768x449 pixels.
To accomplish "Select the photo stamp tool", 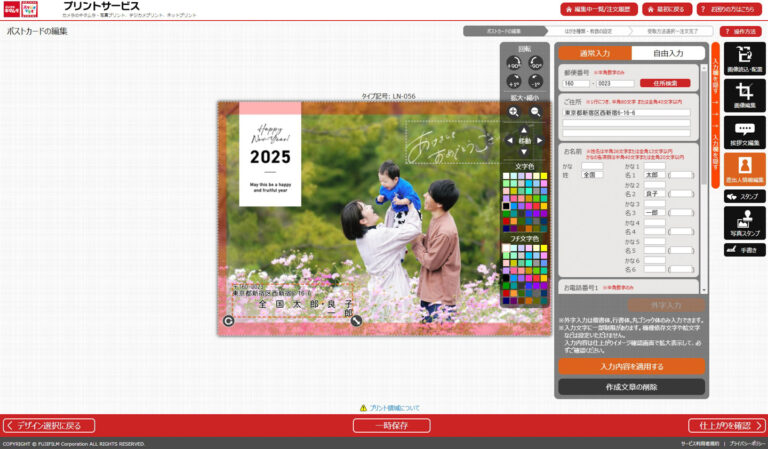I will 744,225.
